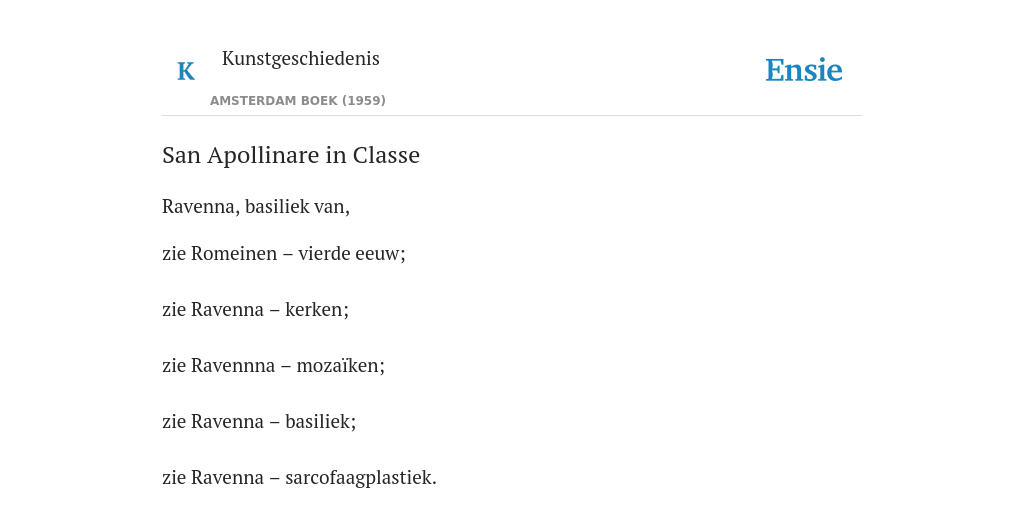
Task: Click the year '(1959)' in the subtitle
Action: click(x=364, y=101)
